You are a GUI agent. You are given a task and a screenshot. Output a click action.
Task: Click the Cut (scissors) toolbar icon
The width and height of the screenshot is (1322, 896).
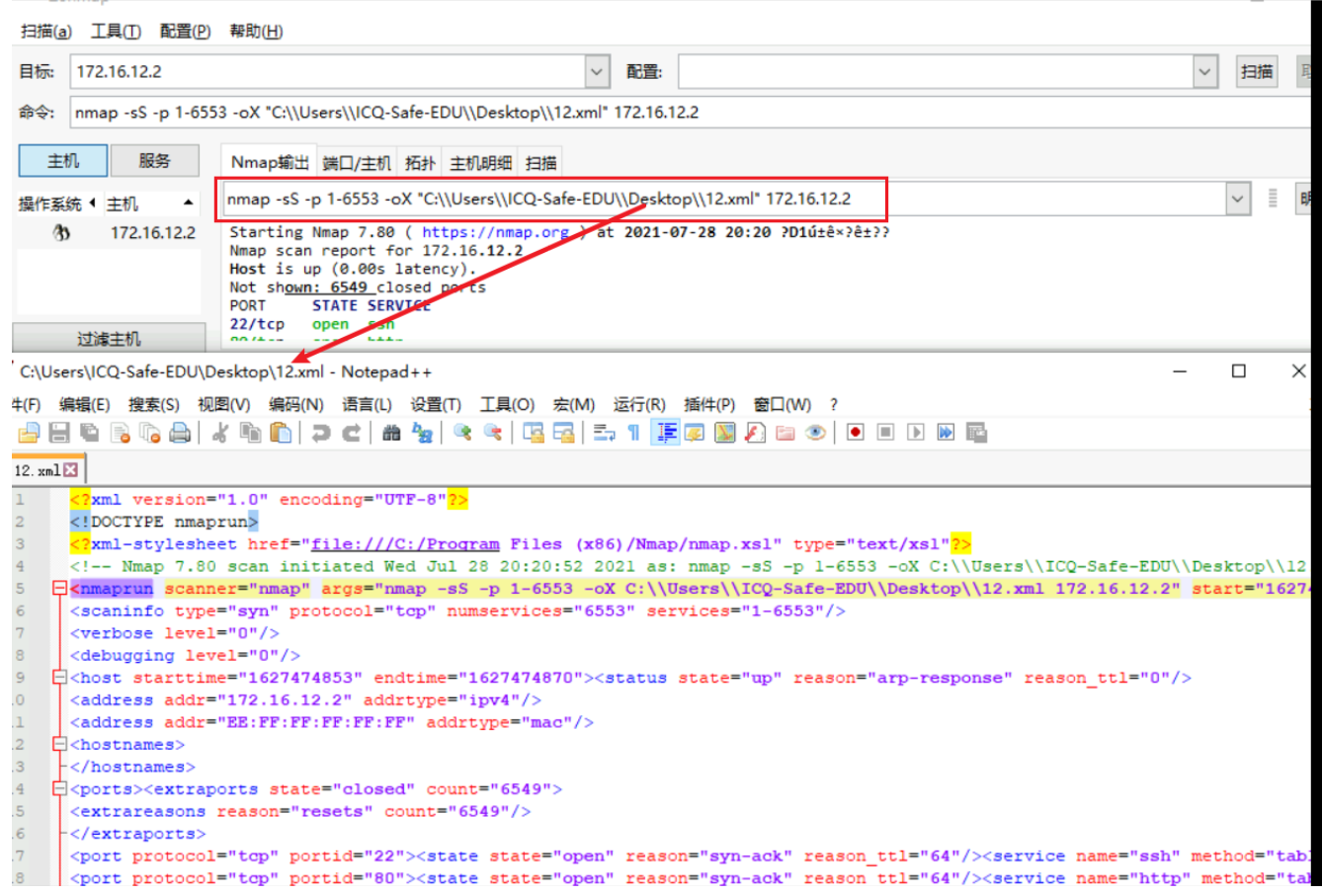point(219,433)
